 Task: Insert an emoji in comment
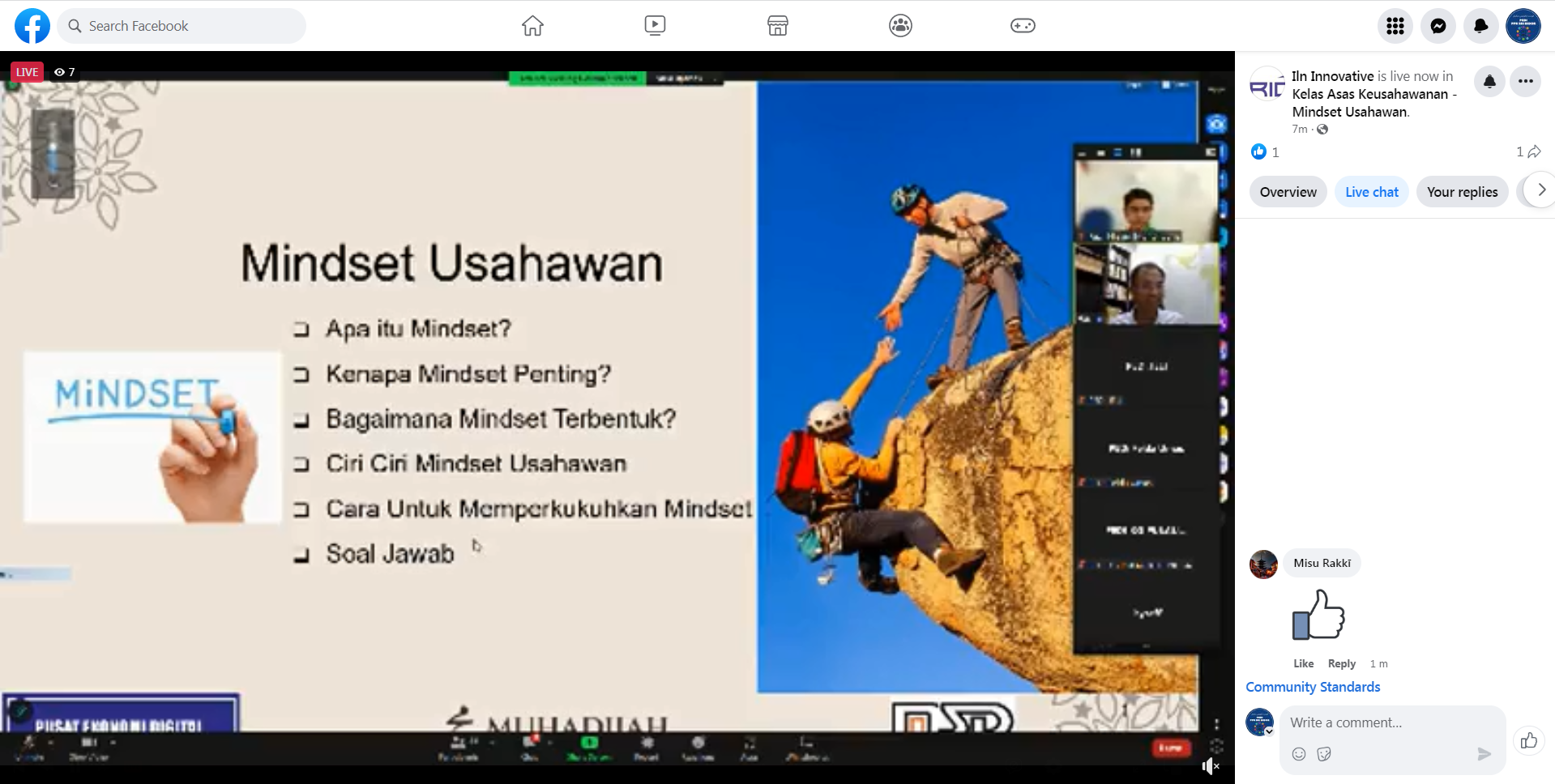(1298, 754)
